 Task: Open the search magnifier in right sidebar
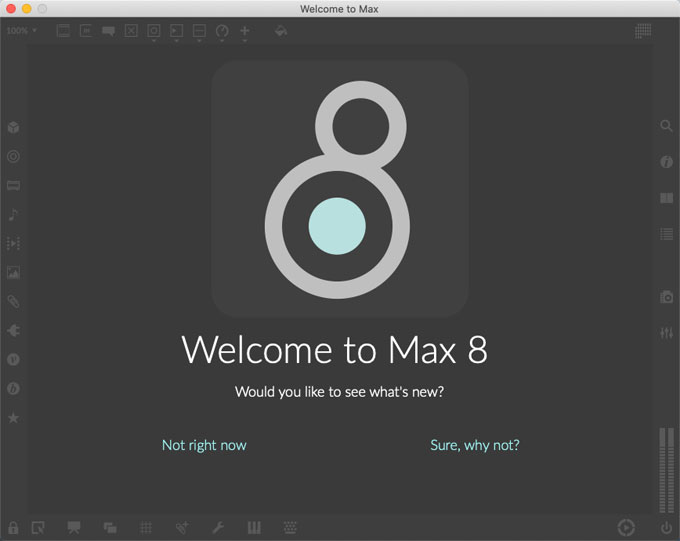point(666,127)
